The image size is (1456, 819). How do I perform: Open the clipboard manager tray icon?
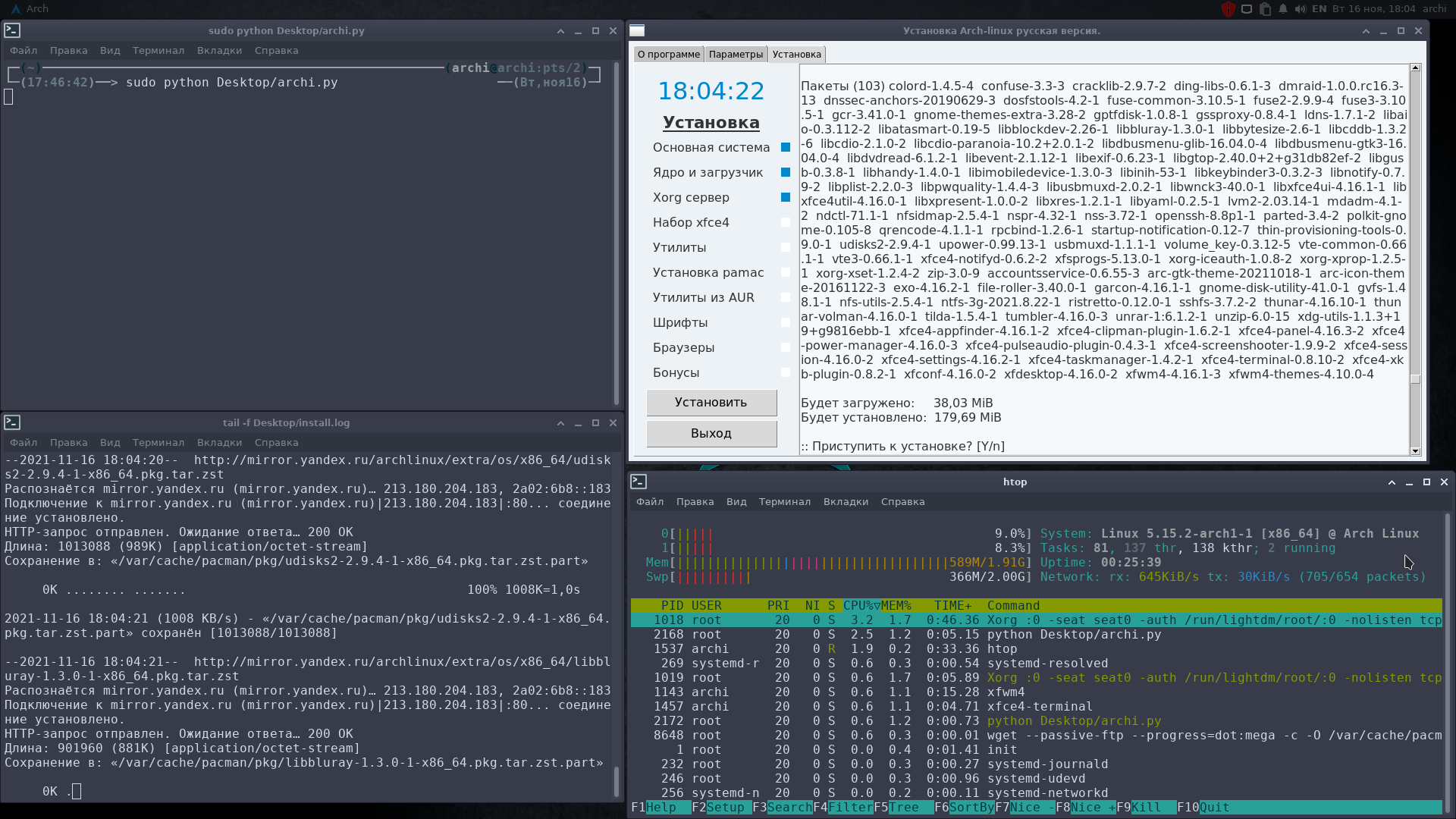click(1265, 9)
